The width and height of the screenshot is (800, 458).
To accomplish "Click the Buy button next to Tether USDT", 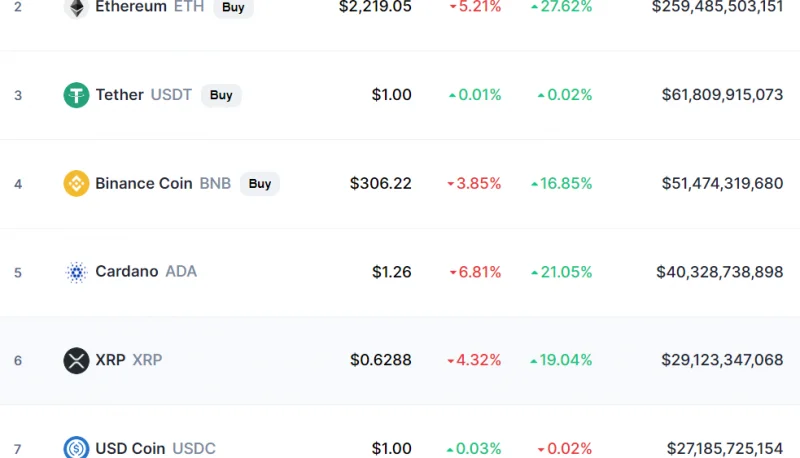I will [x=221, y=95].
